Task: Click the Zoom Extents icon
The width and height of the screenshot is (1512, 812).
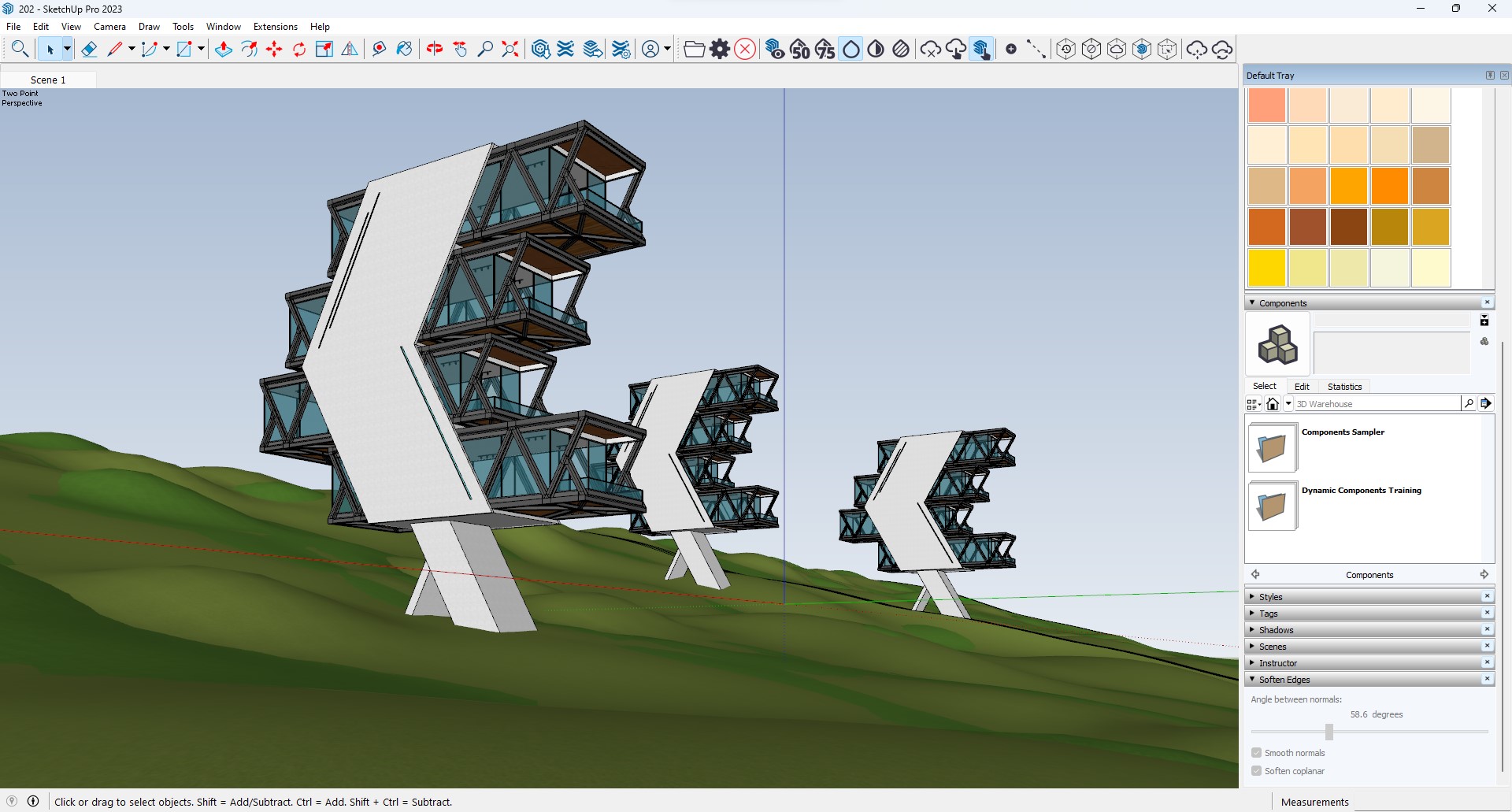Action: pos(510,49)
